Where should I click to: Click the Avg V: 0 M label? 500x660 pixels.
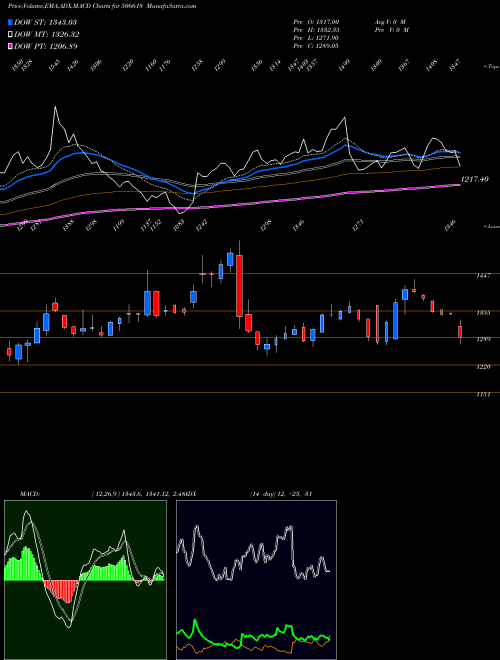click(x=390, y=22)
